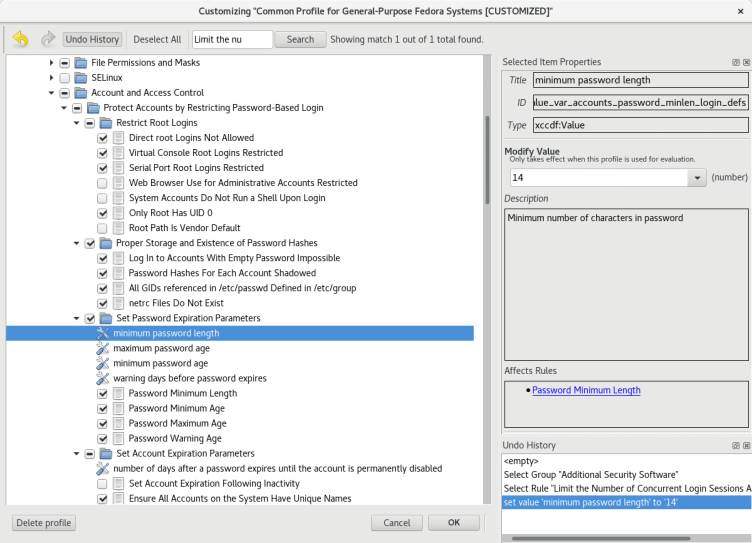The height and width of the screenshot is (543, 752).
Task: Click the Restrict Root Logins folder icon
Action: click(x=106, y=123)
